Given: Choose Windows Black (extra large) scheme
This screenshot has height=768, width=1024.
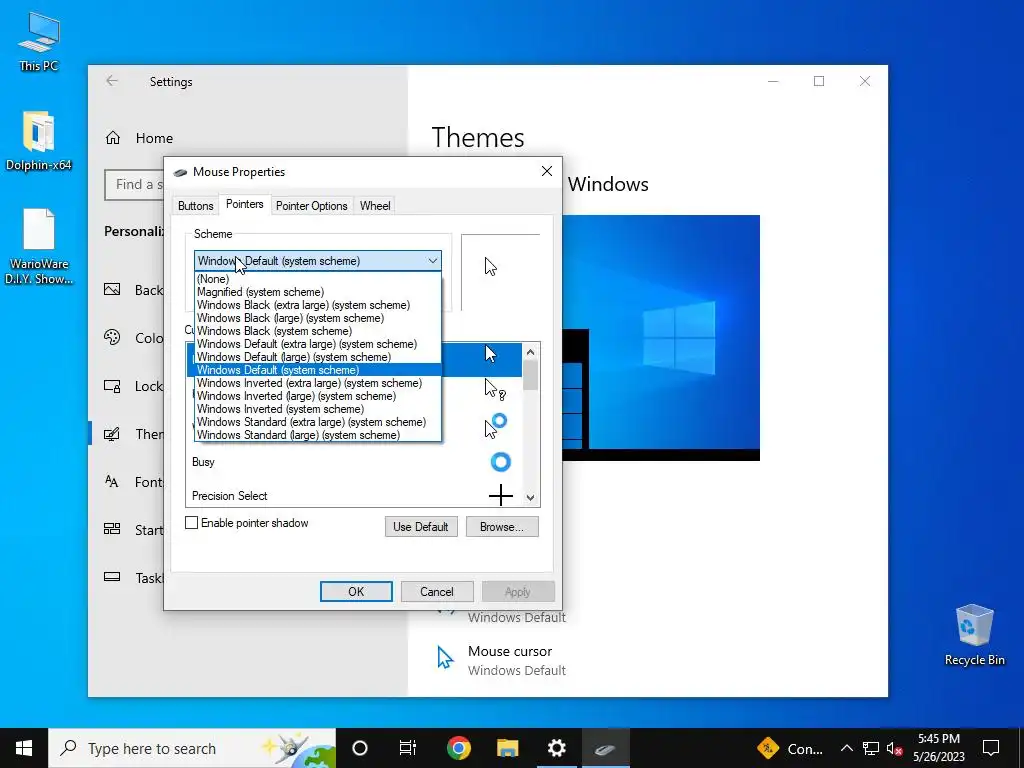Looking at the screenshot, I should point(318,305).
